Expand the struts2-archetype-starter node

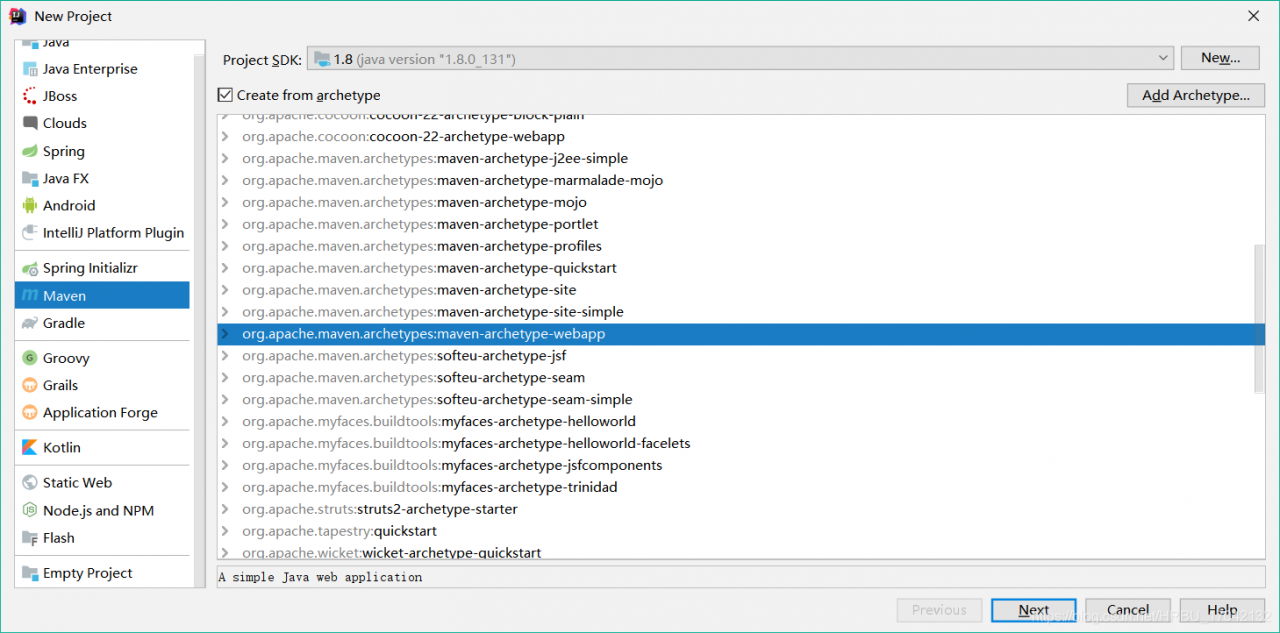click(226, 509)
